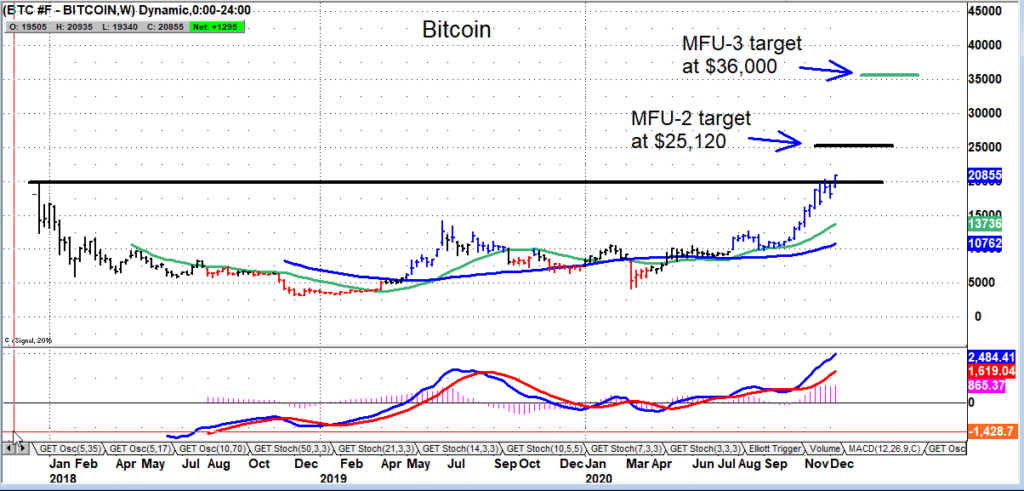
Task: Switch to the Elliott Trigger tab
Action: tap(777, 449)
